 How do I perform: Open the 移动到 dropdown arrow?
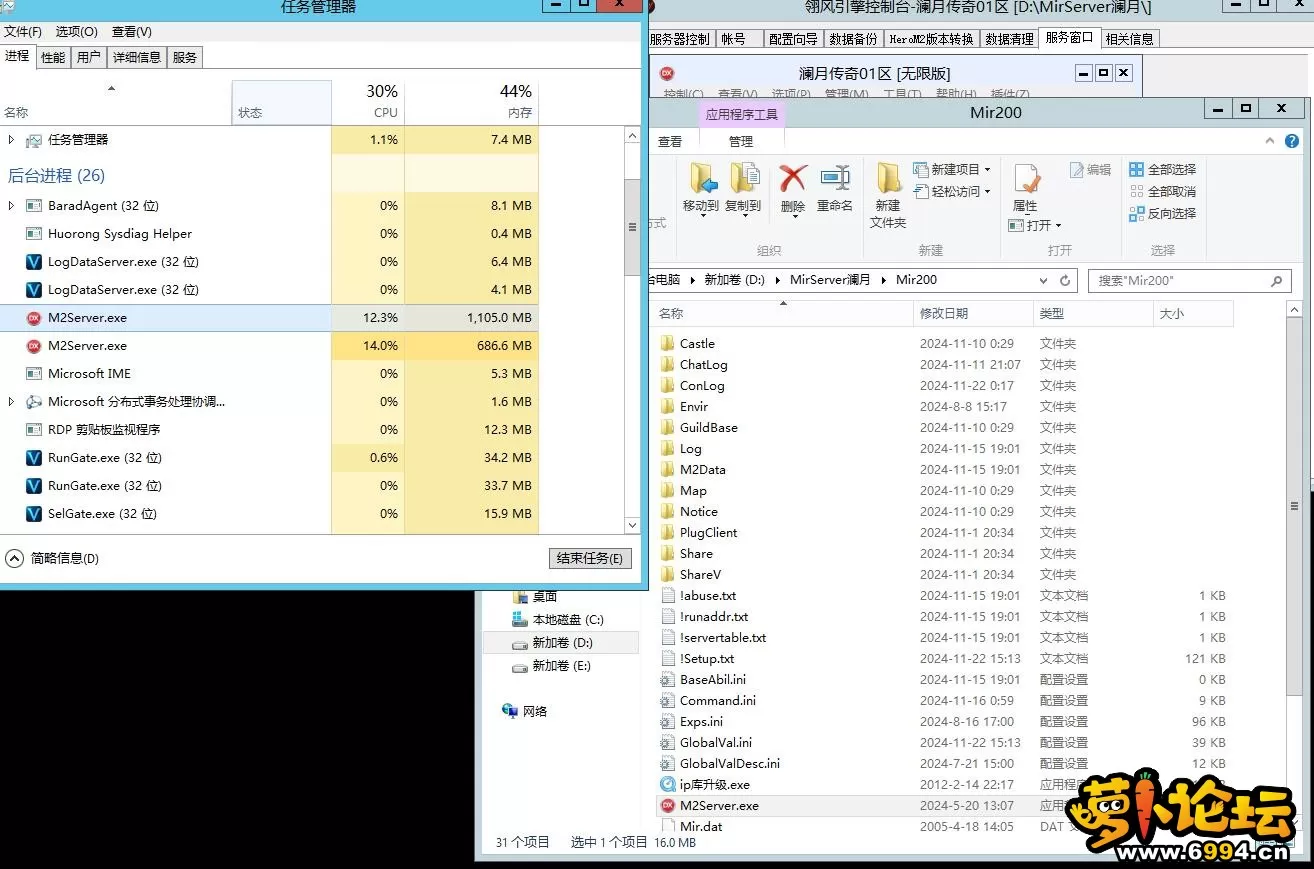click(703, 215)
